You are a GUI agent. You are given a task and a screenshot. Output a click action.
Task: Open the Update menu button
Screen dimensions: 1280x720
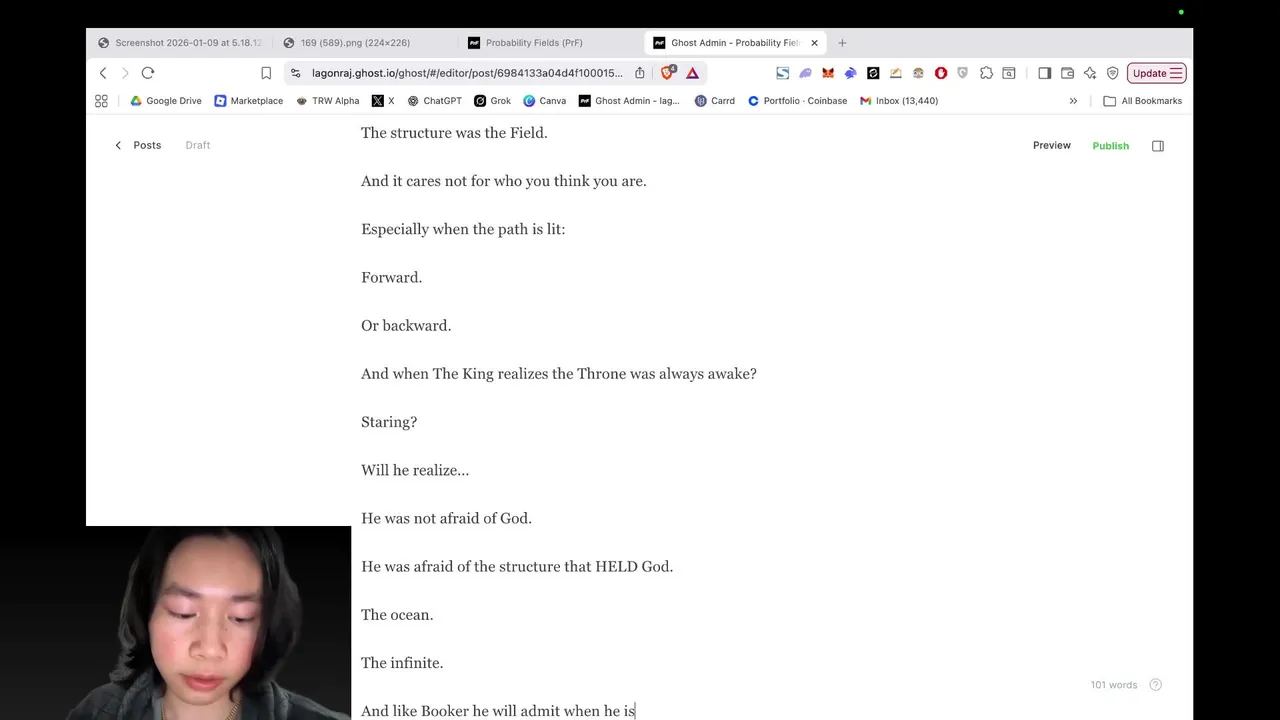(x=1157, y=73)
